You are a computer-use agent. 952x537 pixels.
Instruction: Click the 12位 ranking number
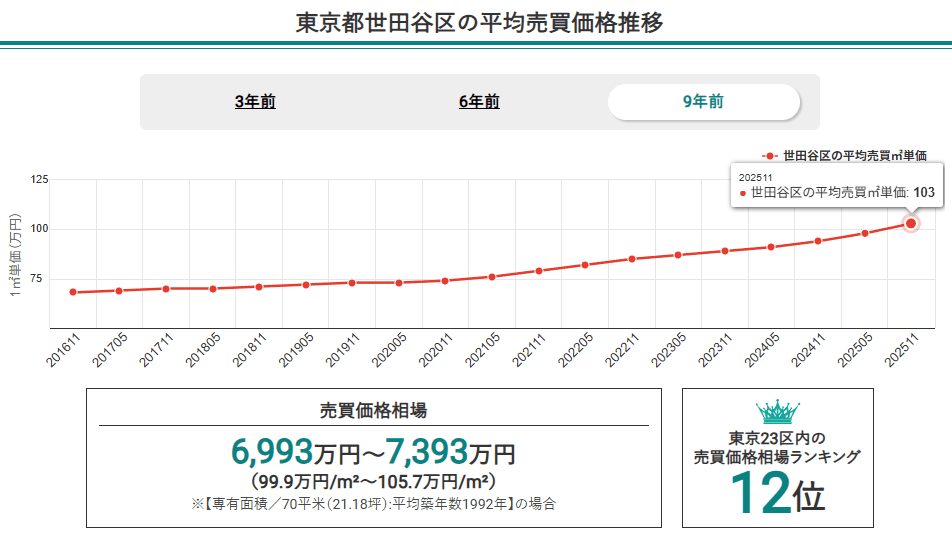click(777, 492)
